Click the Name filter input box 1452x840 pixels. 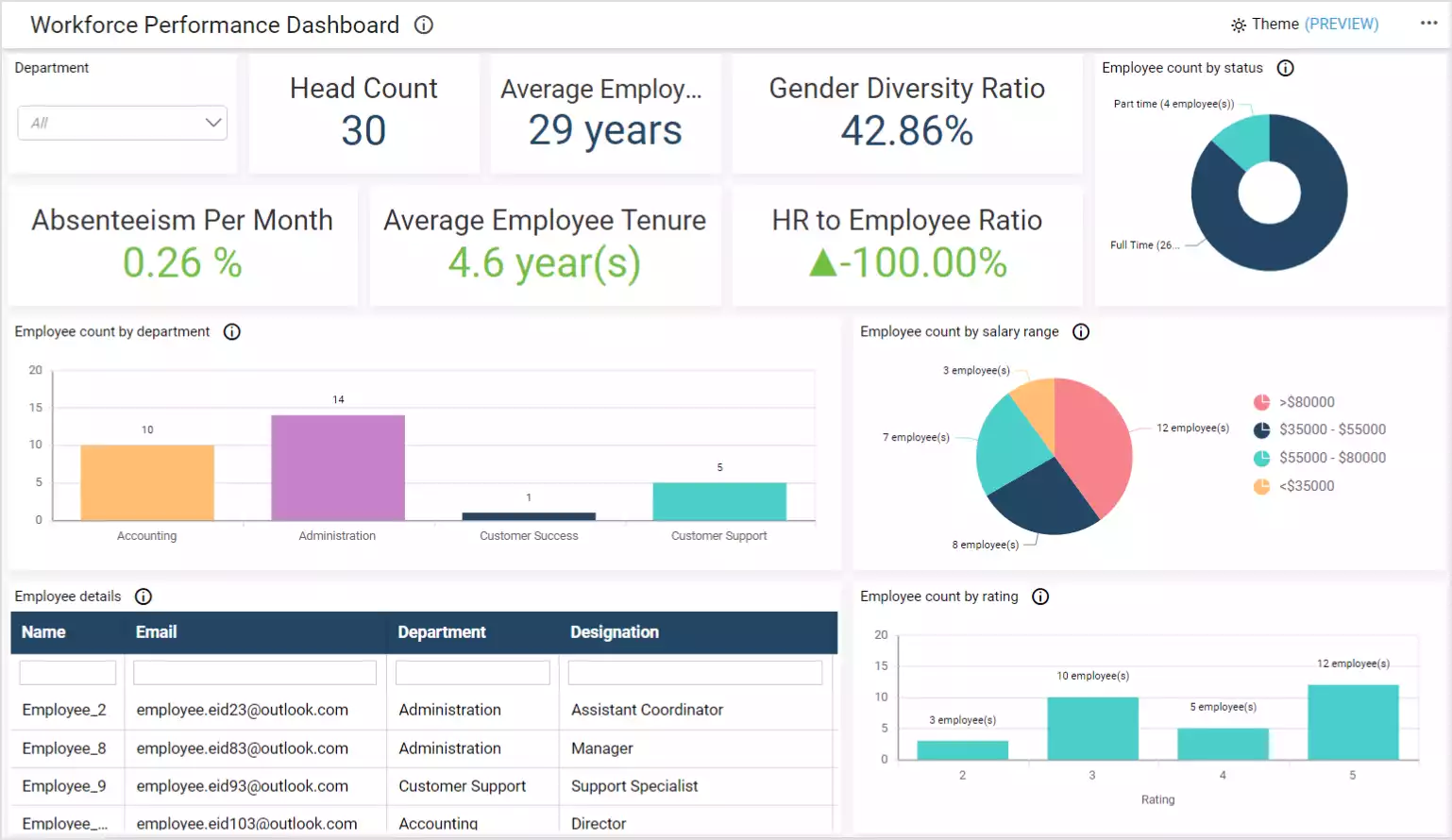pos(68,672)
